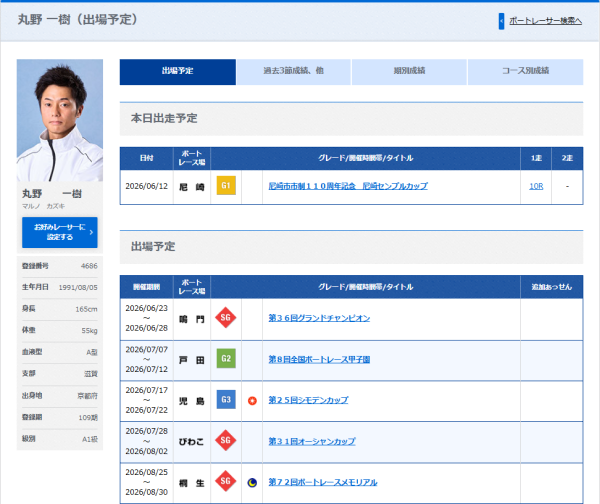Screen dimensions: 600x504
Task: Go to ボートレーサー検索へ link
Action: (x=546, y=21)
